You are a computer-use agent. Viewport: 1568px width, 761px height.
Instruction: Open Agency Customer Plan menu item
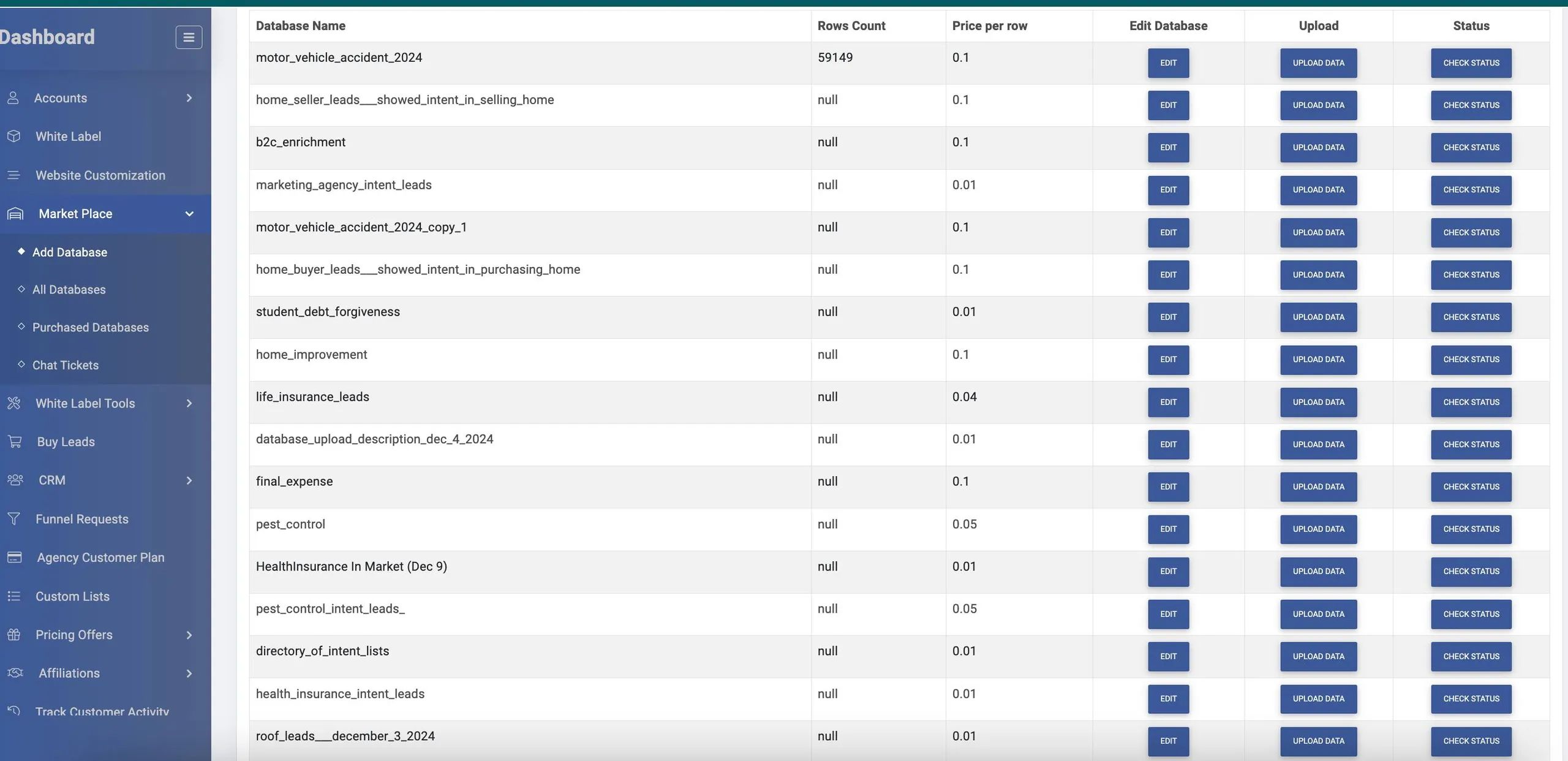pyautogui.click(x=100, y=558)
